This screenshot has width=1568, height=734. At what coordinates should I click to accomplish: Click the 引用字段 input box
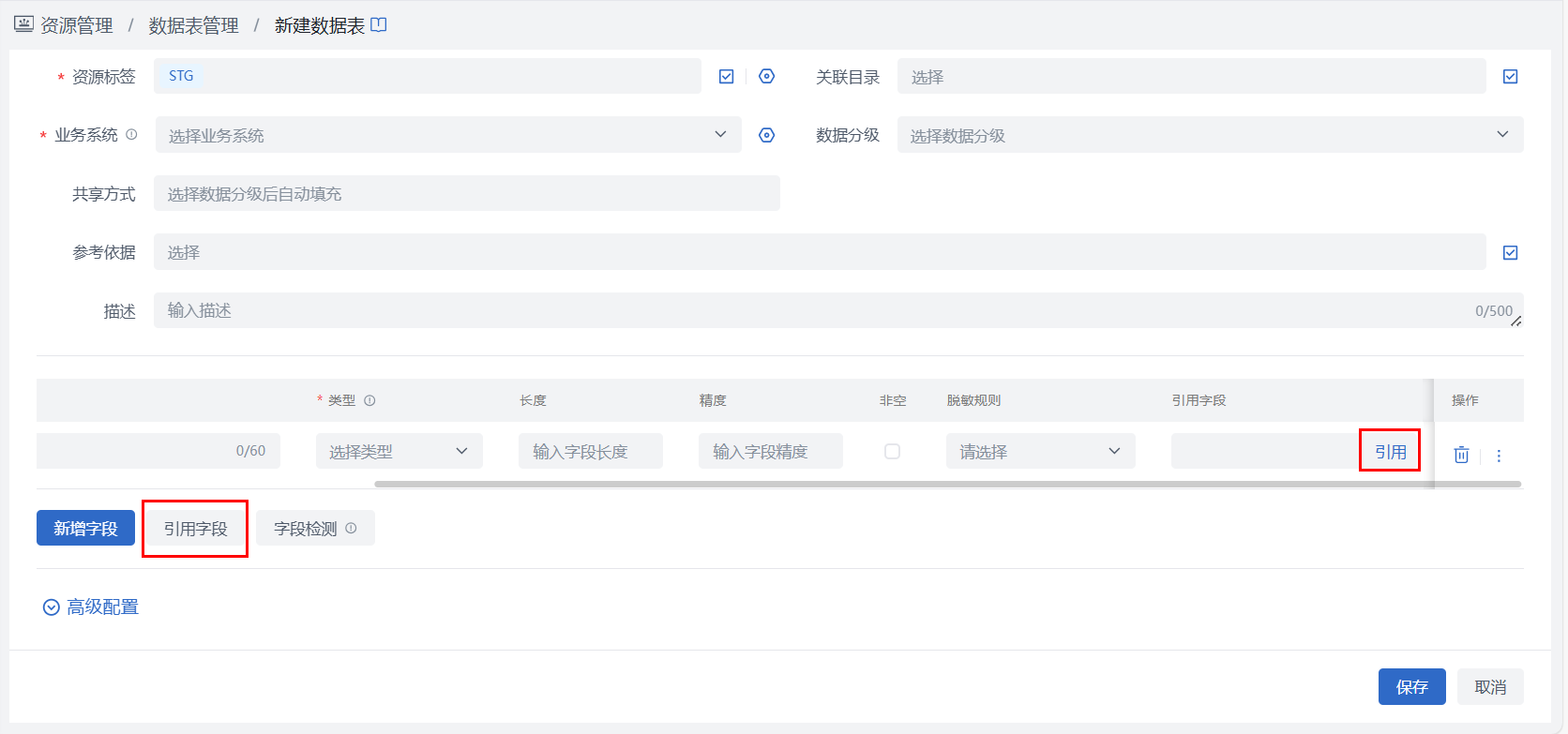point(1265,451)
